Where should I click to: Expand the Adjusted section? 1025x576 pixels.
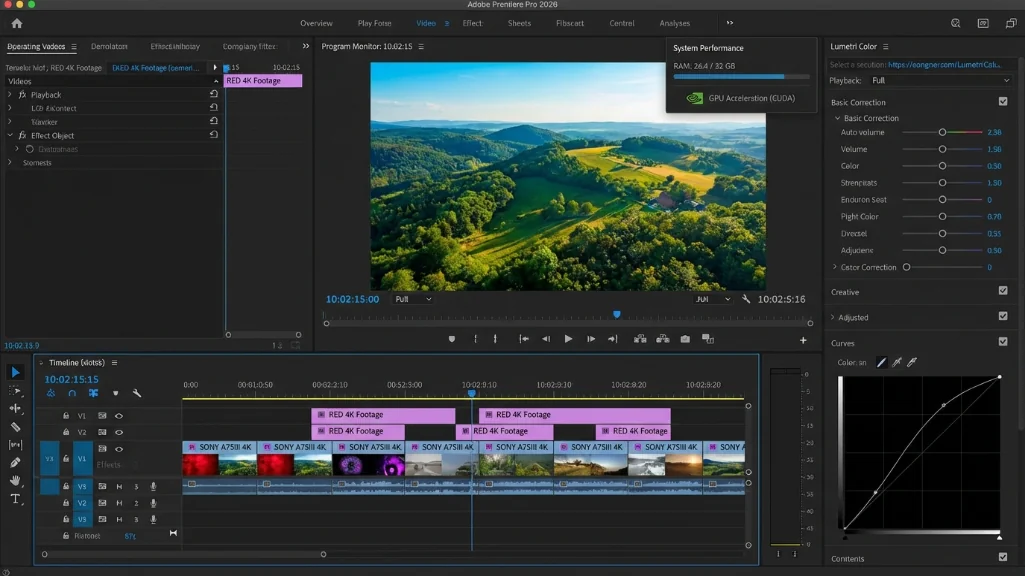[833, 317]
